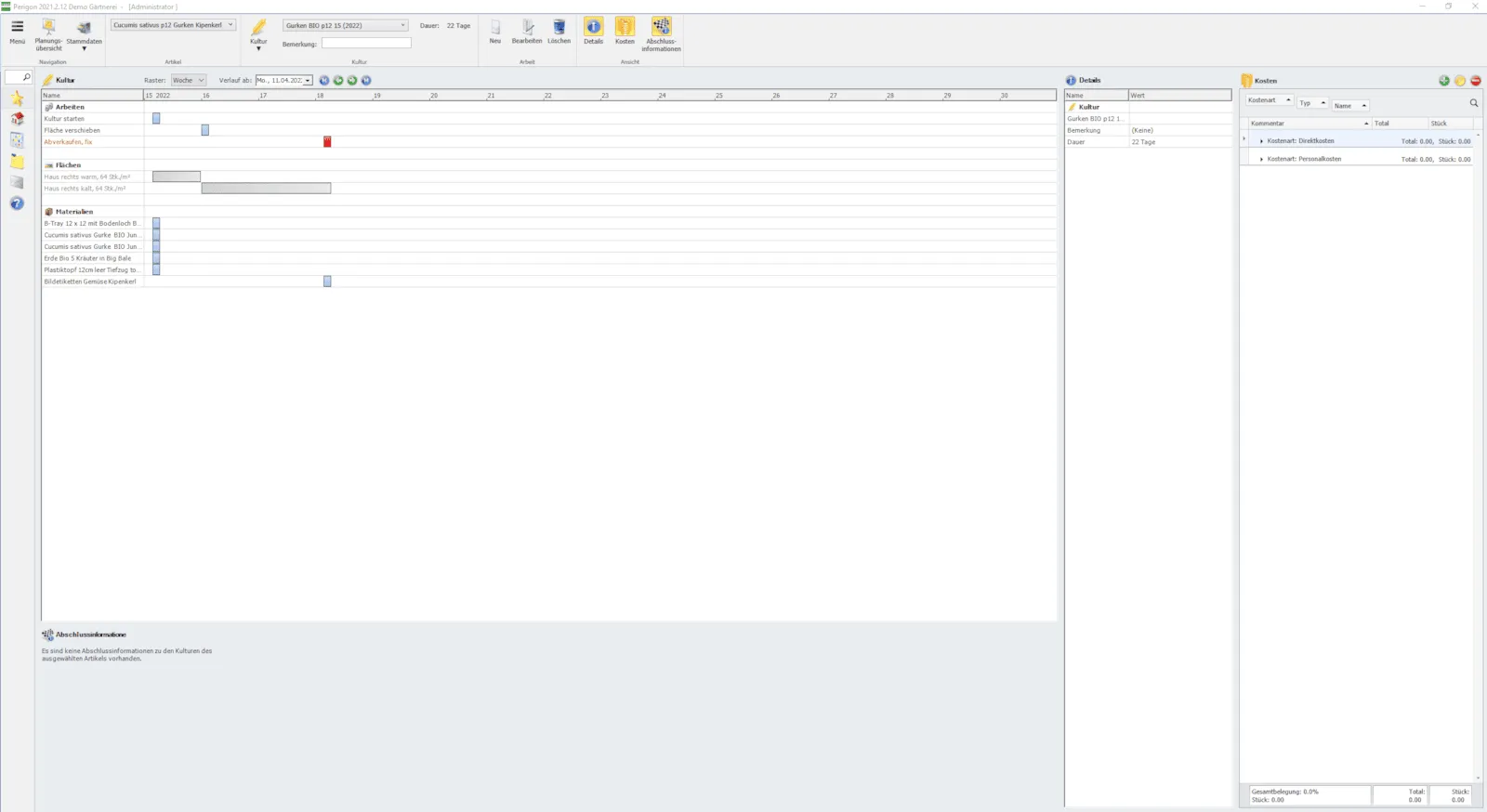Sort by the Kommentar column header
Image resolution: width=1487 pixels, height=812 pixels.
coord(1309,124)
